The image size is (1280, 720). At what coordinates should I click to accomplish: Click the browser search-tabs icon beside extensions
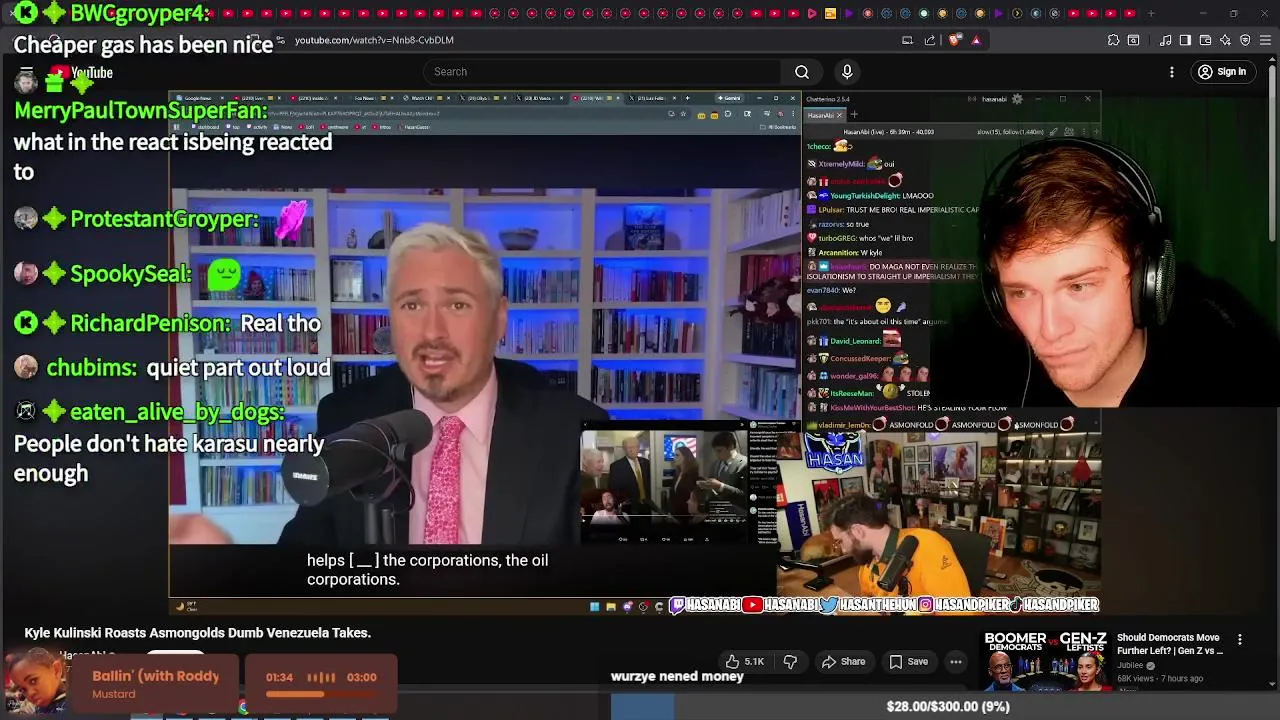1134,40
